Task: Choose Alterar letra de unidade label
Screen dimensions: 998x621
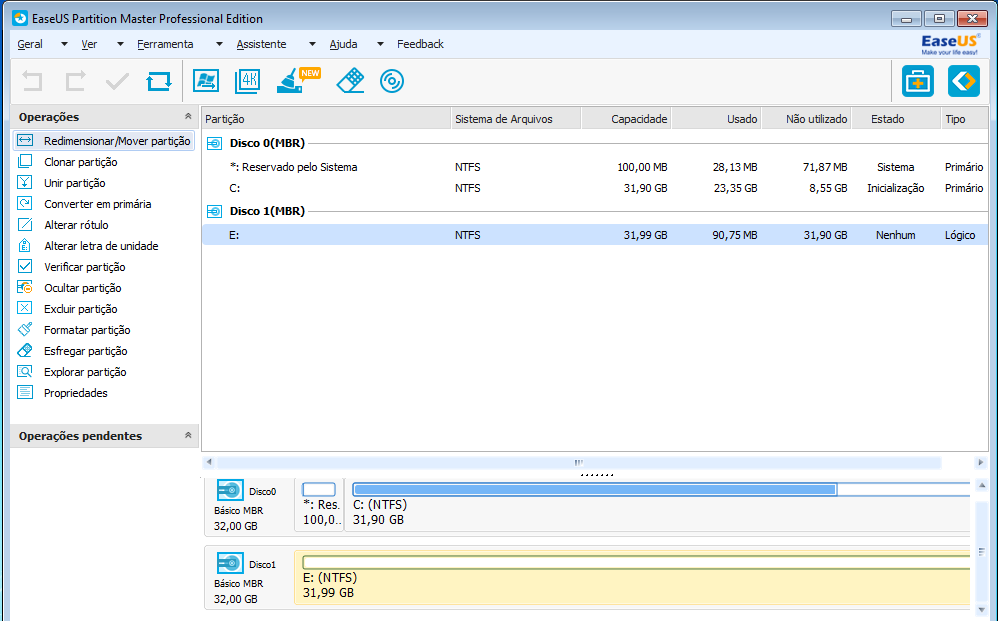Action: tap(101, 246)
